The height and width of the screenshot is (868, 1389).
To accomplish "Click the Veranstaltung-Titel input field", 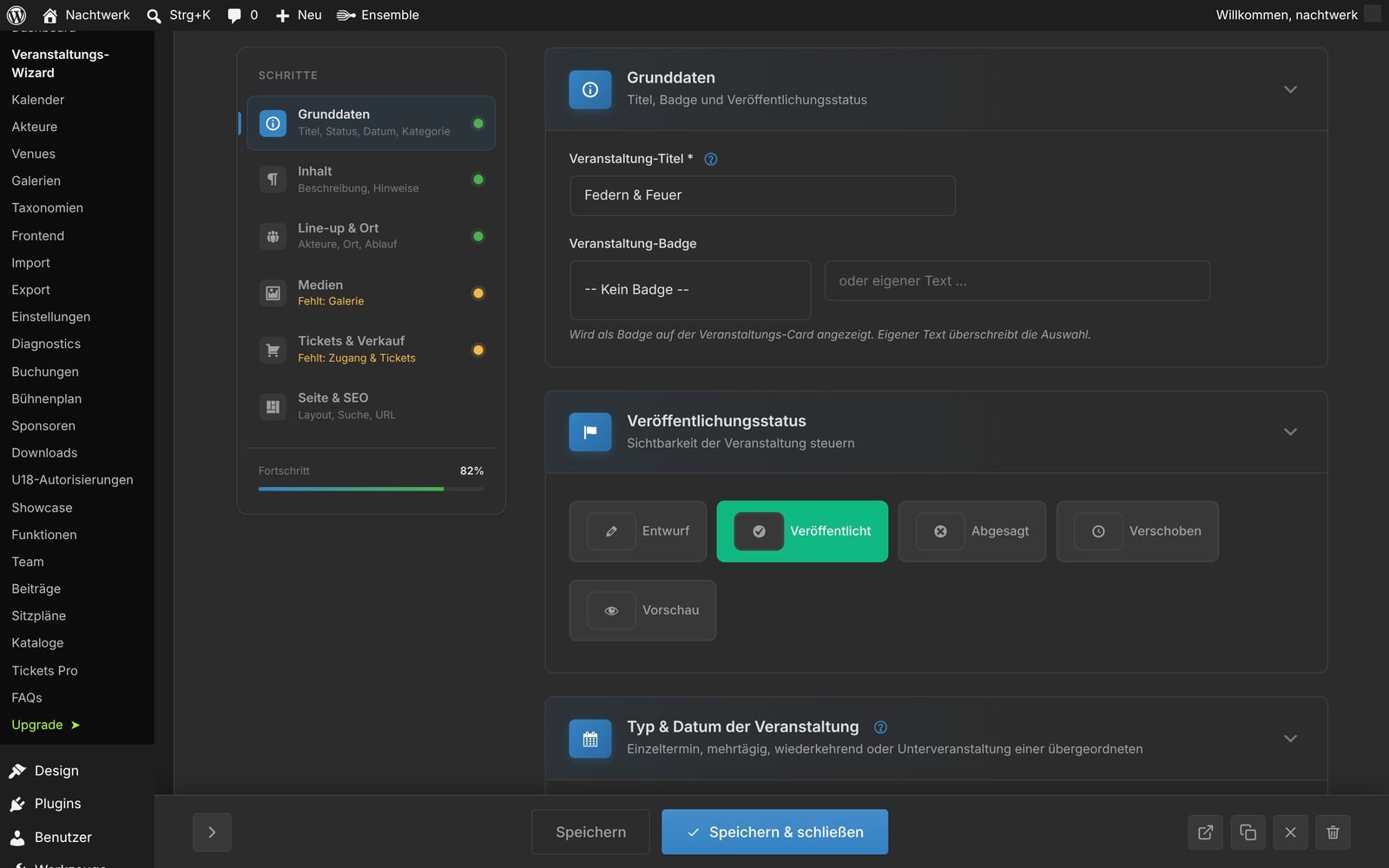I will tap(762, 195).
